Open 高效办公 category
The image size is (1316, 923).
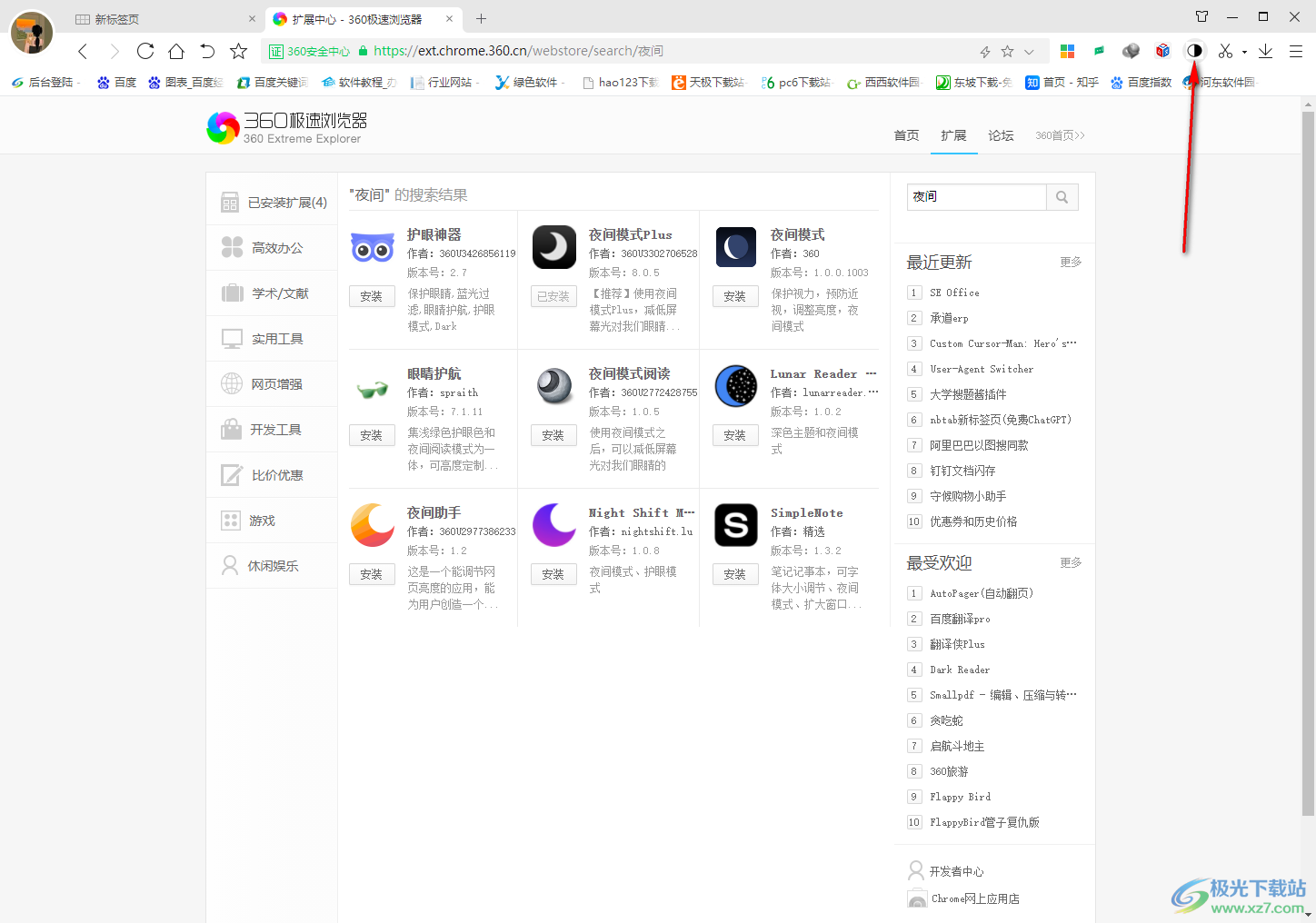click(272, 248)
